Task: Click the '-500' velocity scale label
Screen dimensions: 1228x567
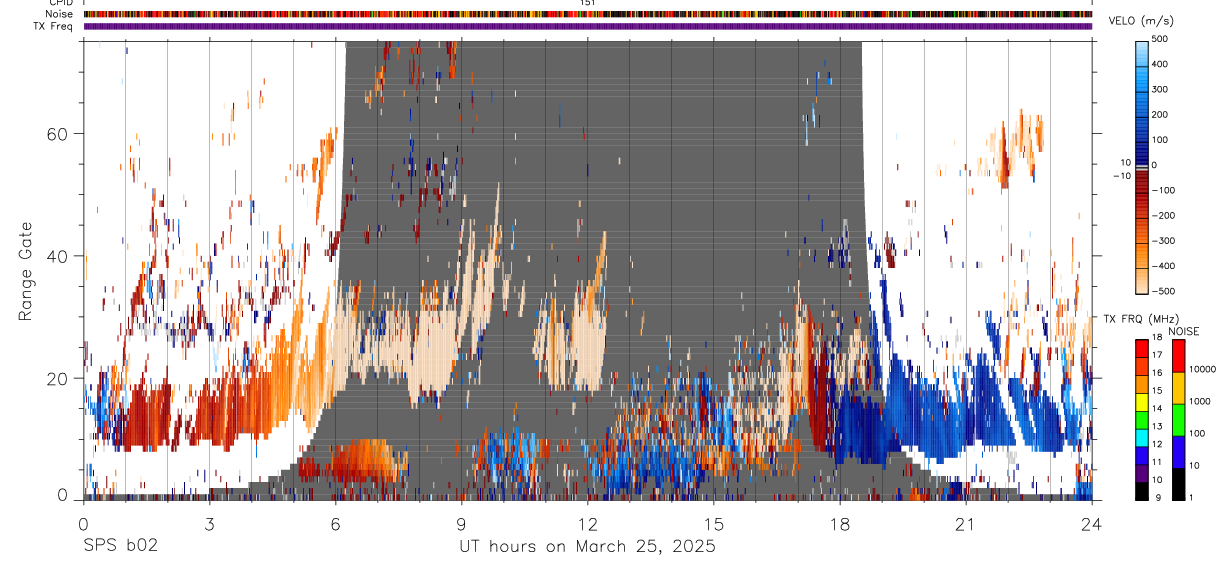Action: (1165, 292)
